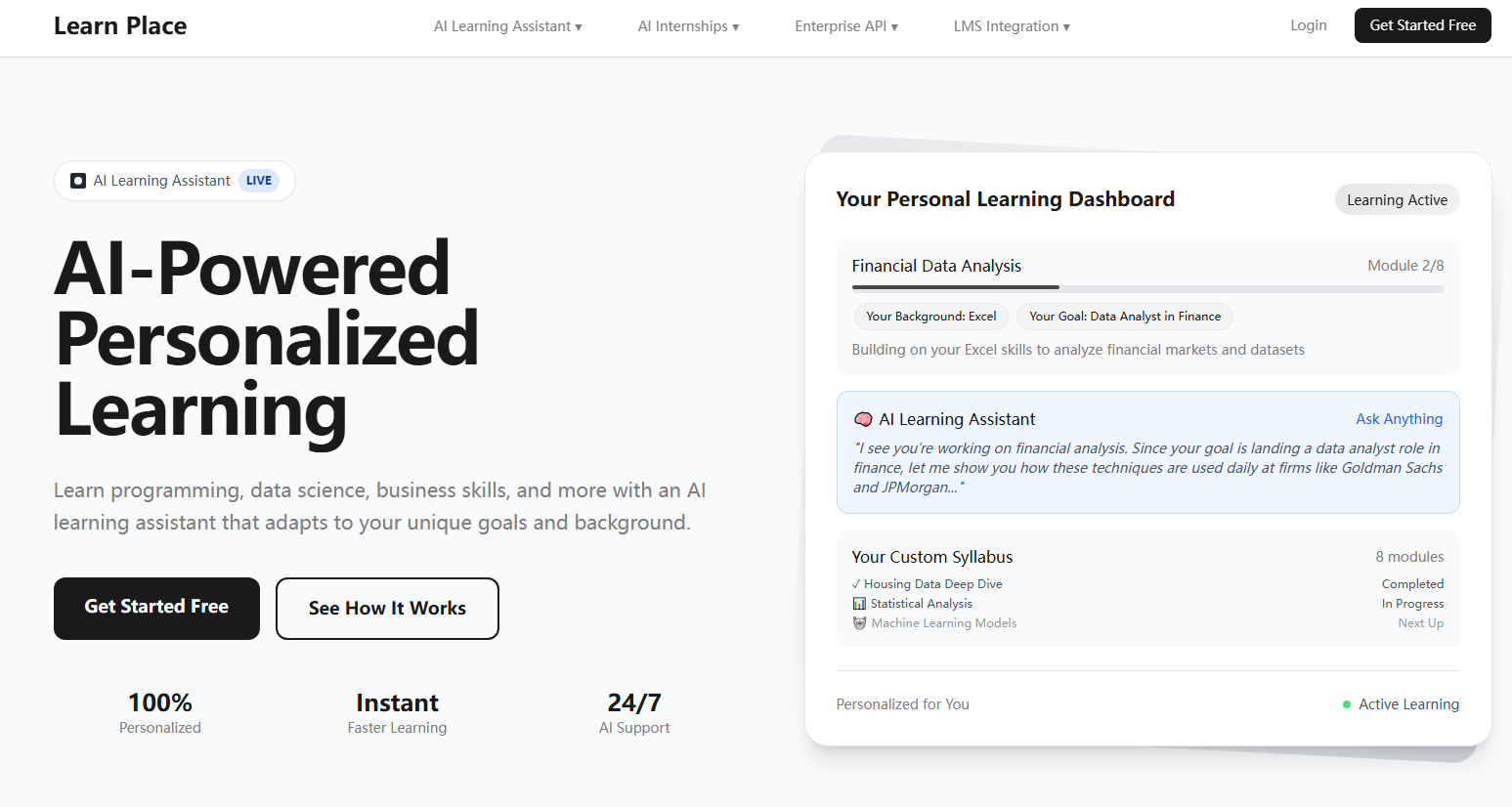1512x807 pixels.
Task: Open the AI Learning Assistant dropdown
Action: click(507, 26)
